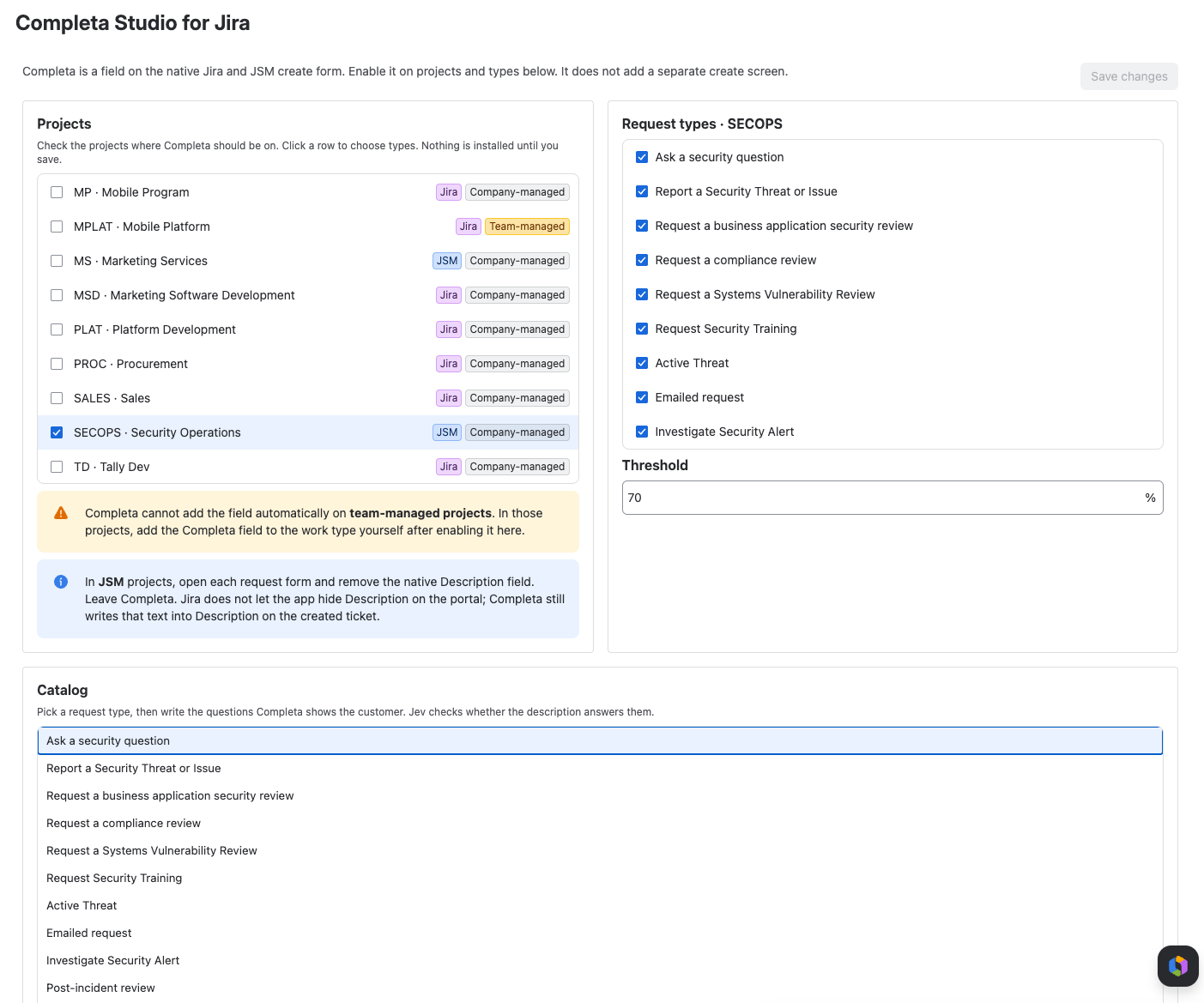Image resolution: width=1204 pixels, height=1003 pixels.
Task: Disable the Request a compliance review type
Action: [x=642, y=260]
